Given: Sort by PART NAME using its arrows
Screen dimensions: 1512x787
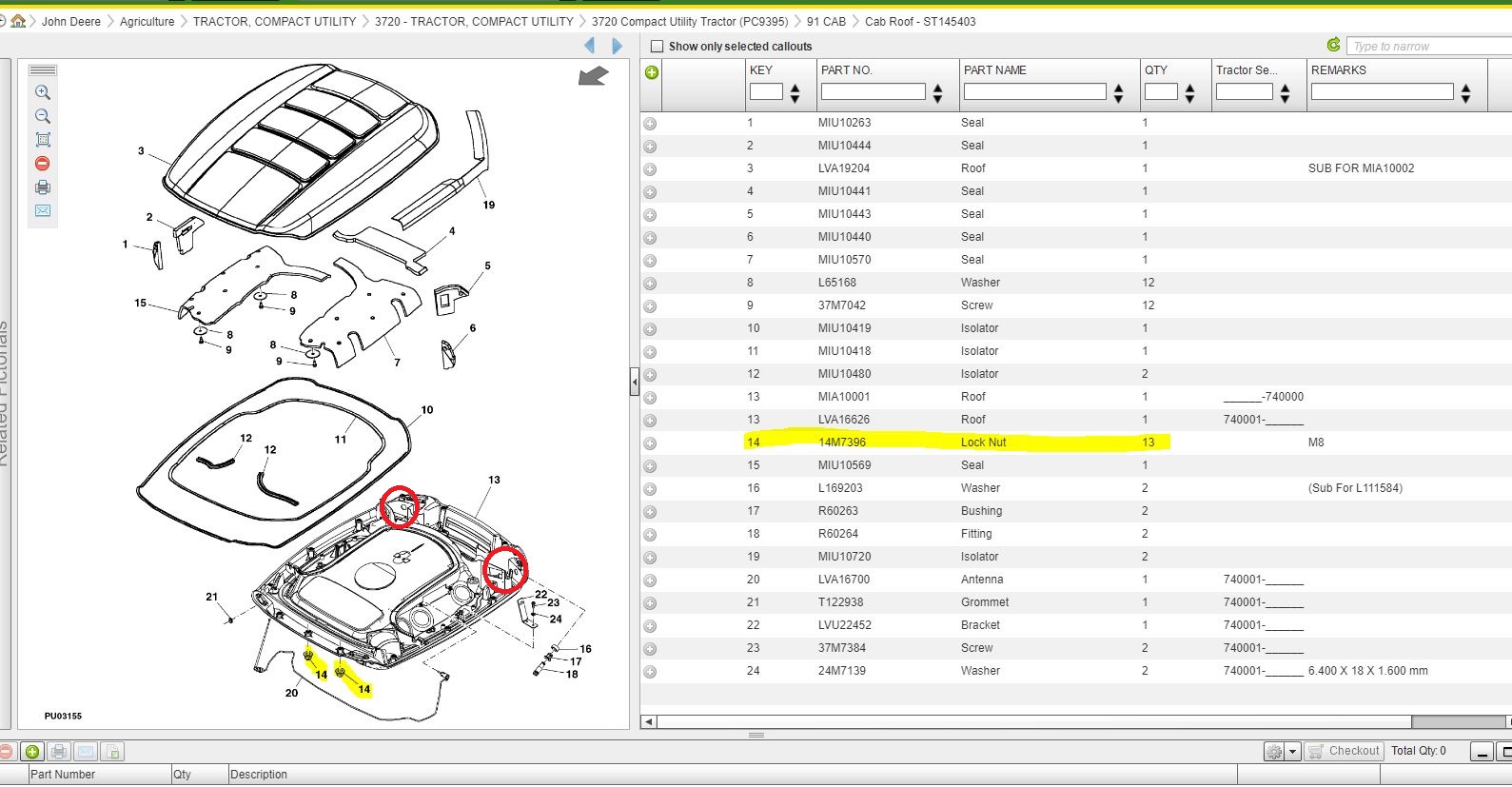Looking at the screenshot, I should point(1118,92).
